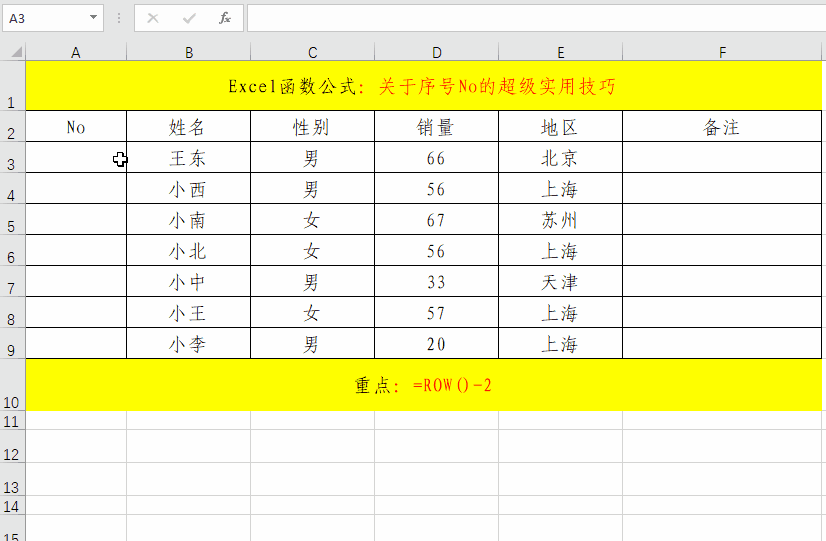Click the name cell 小中
The width and height of the screenshot is (826, 541).
[x=189, y=282]
